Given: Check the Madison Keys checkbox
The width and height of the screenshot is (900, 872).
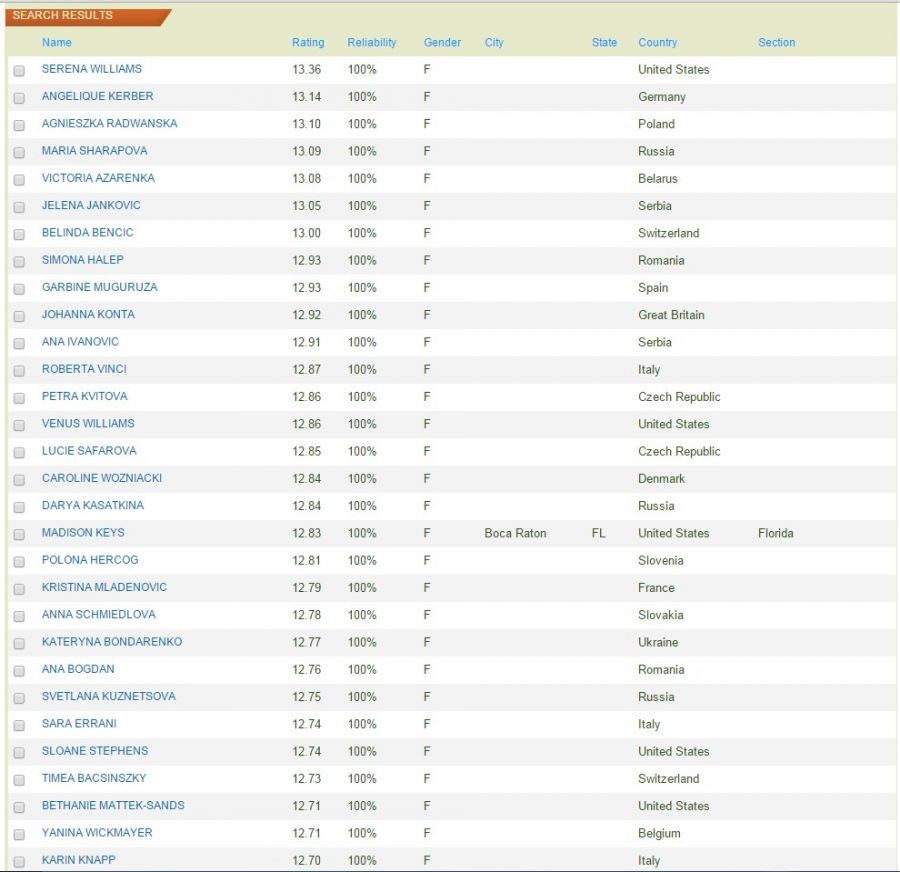Looking at the screenshot, I should point(19,534).
